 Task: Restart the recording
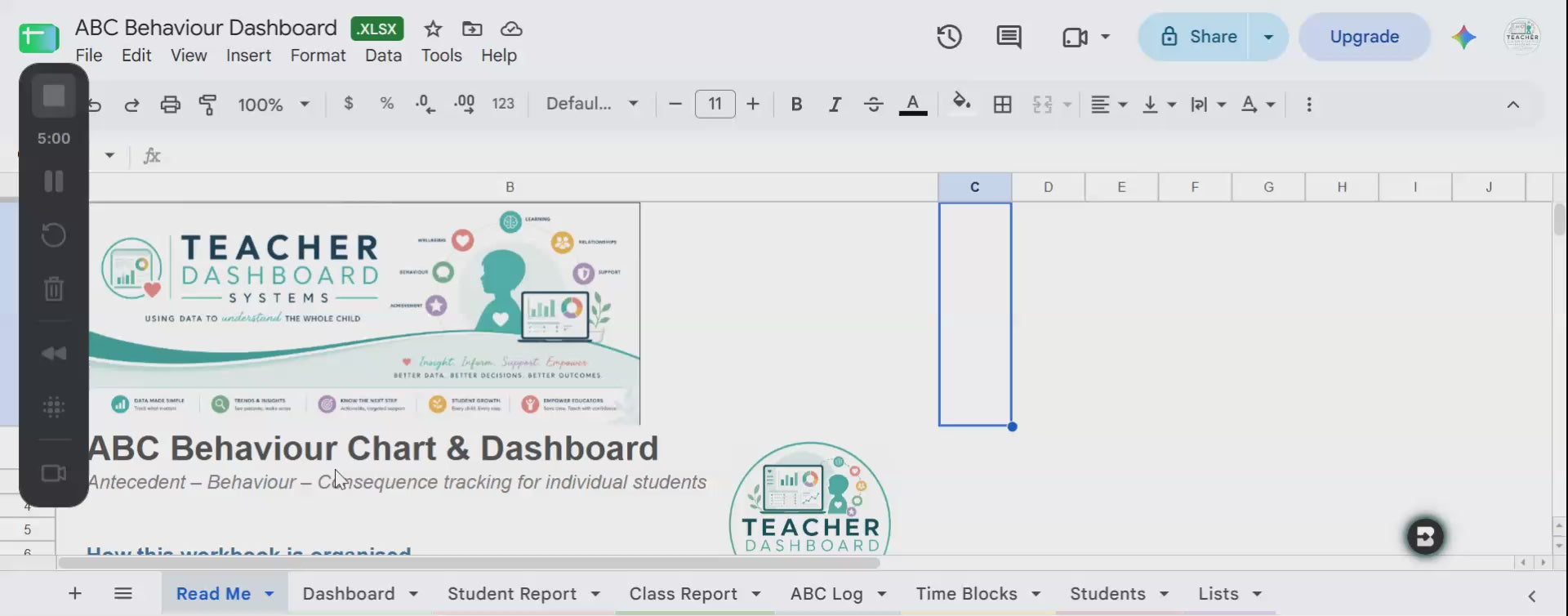click(x=54, y=235)
